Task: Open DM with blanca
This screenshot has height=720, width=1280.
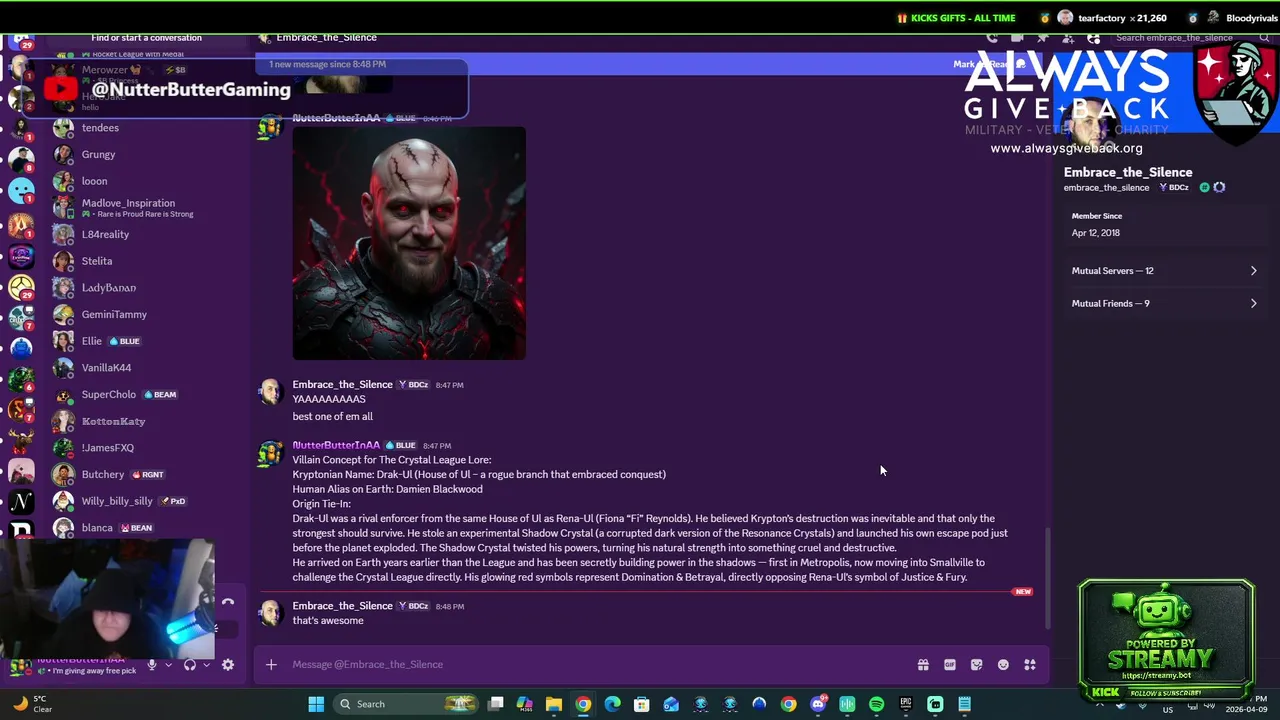Action: tap(144, 528)
